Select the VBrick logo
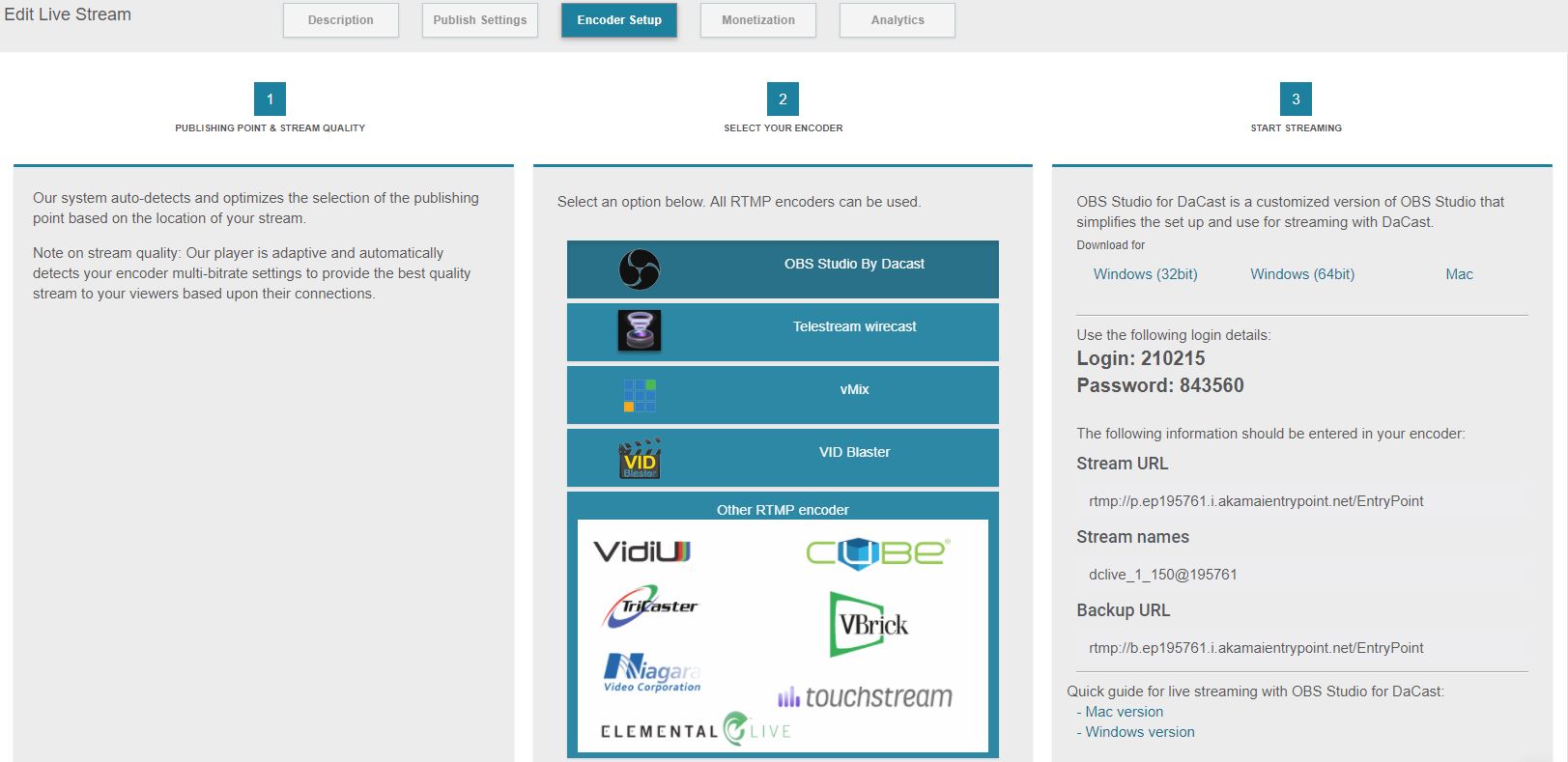1568x762 pixels. pos(870,625)
